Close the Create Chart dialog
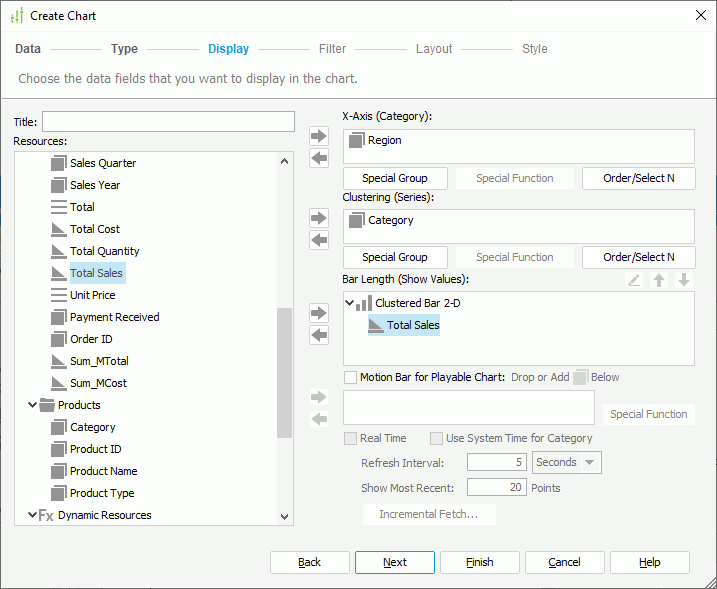The width and height of the screenshot is (717, 589). coord(701,16)
